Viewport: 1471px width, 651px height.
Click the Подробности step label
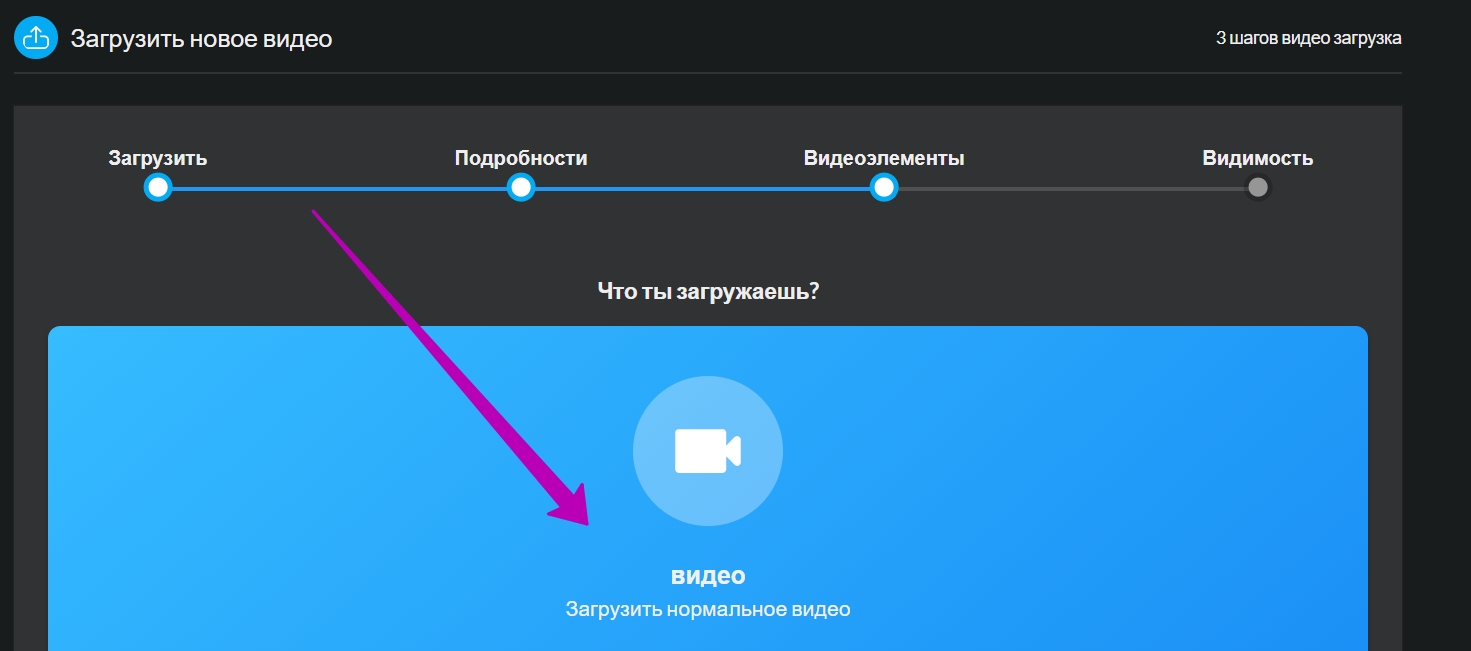click(x=521, y=158)
